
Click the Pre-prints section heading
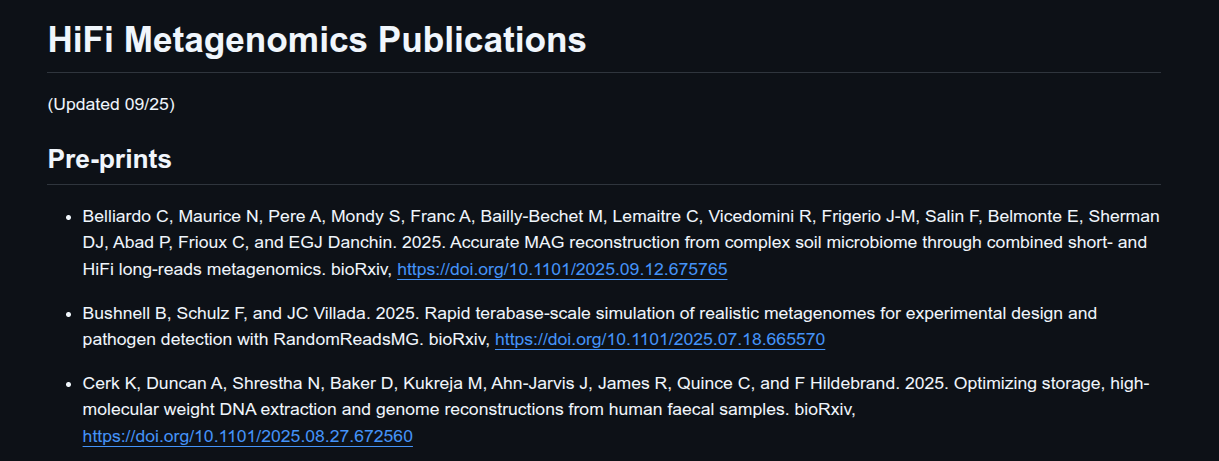coord(109,160)
